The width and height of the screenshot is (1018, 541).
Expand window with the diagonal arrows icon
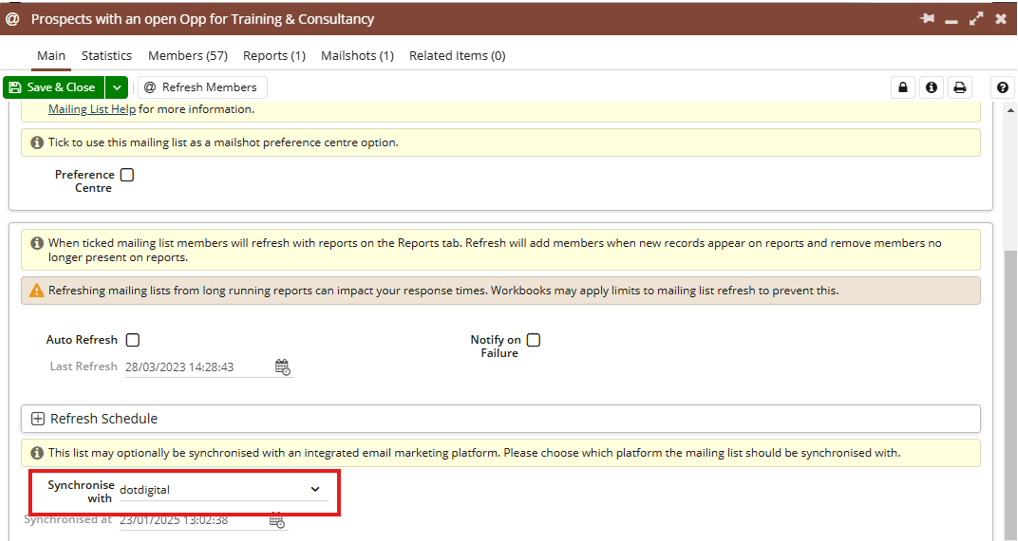pyautogui.click(x=976, y=19)
